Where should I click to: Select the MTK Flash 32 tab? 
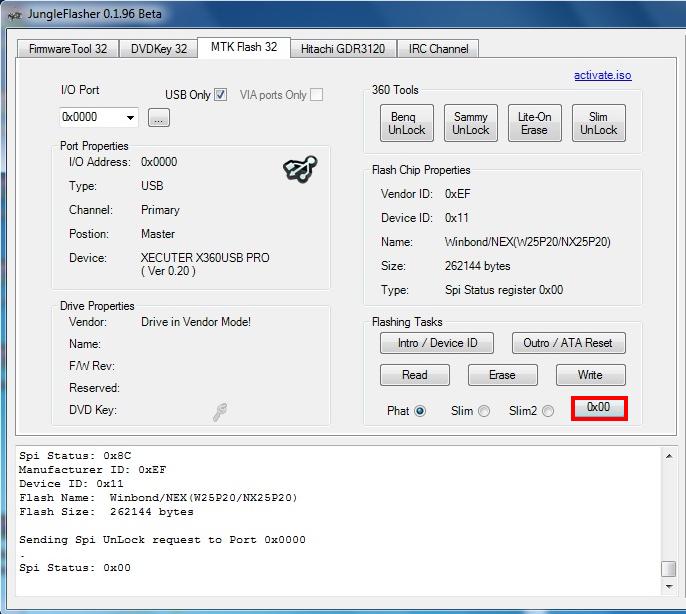tap(244, 47)
